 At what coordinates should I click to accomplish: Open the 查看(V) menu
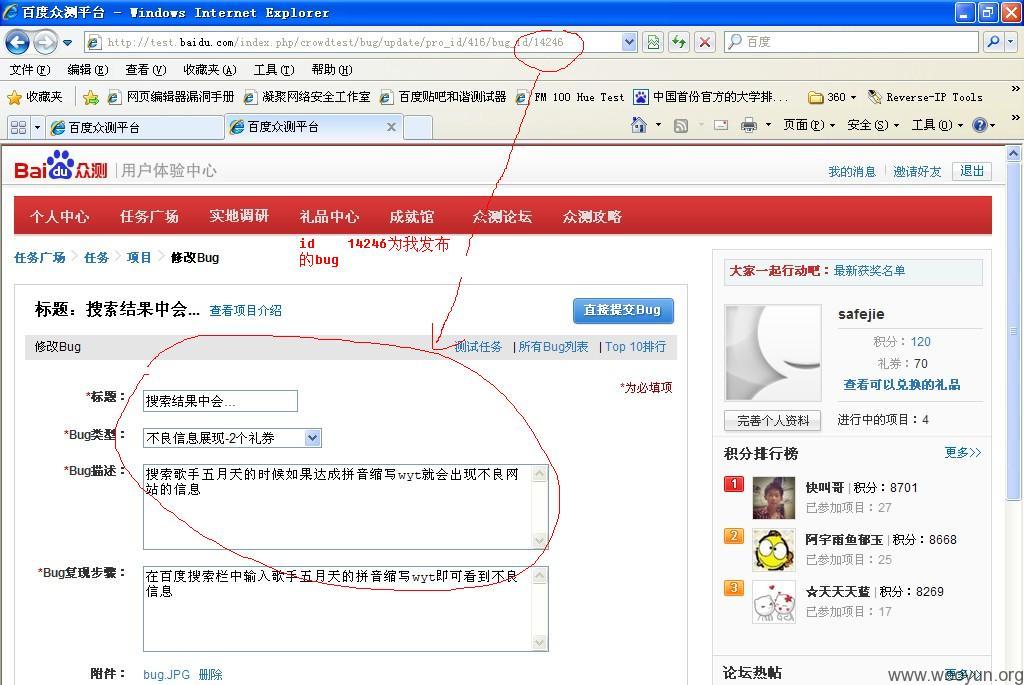[146, 69]
